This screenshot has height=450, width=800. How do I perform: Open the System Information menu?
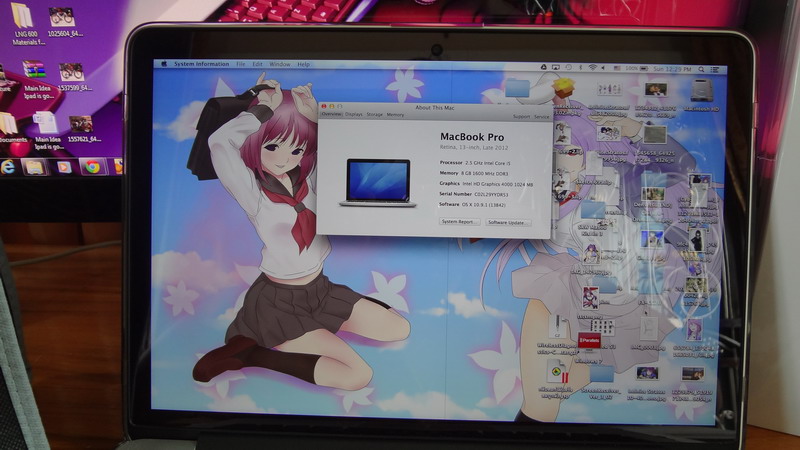point(197,64)
